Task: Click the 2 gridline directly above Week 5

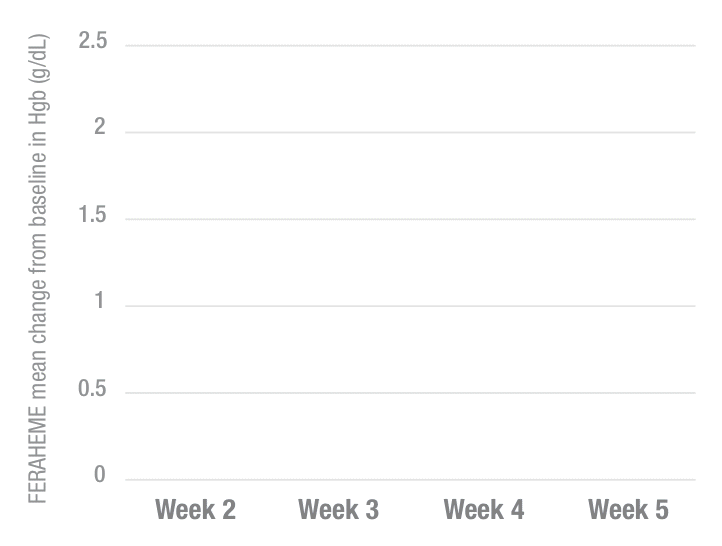Action: click(x=628, y=132)
